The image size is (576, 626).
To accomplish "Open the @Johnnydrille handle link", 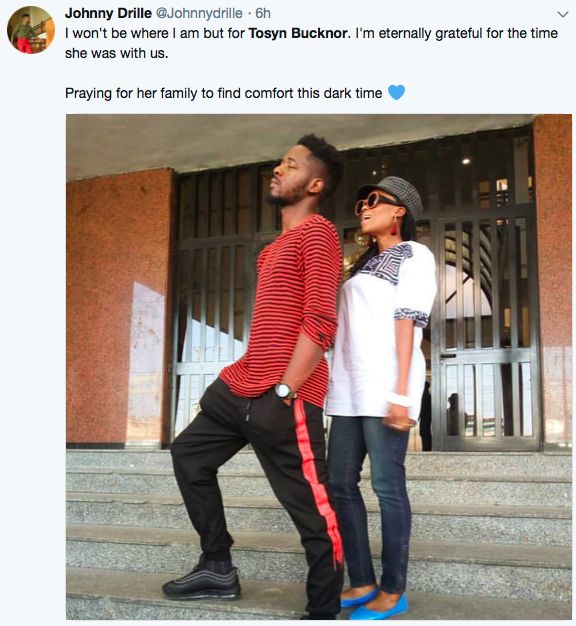I will [198, 13].
